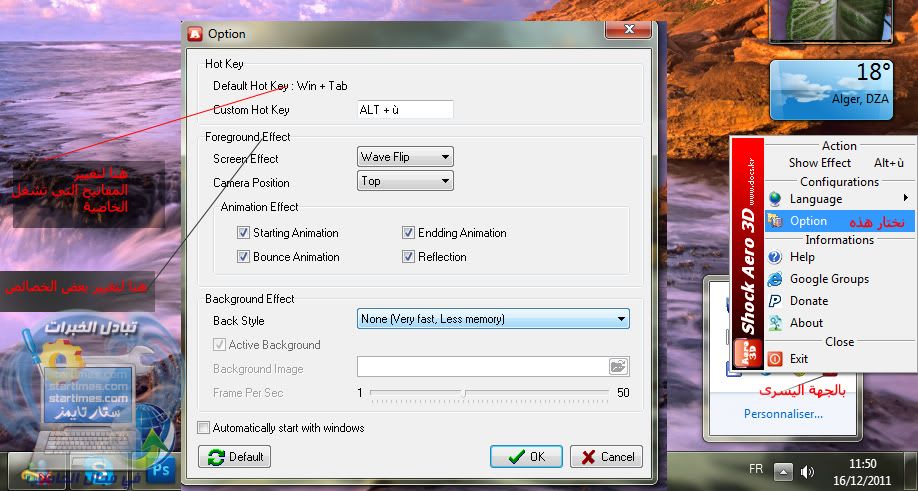
Task: Click the Google Groups Internet Explorer icon
Action: pyautogui.click(x=775, y=279)
